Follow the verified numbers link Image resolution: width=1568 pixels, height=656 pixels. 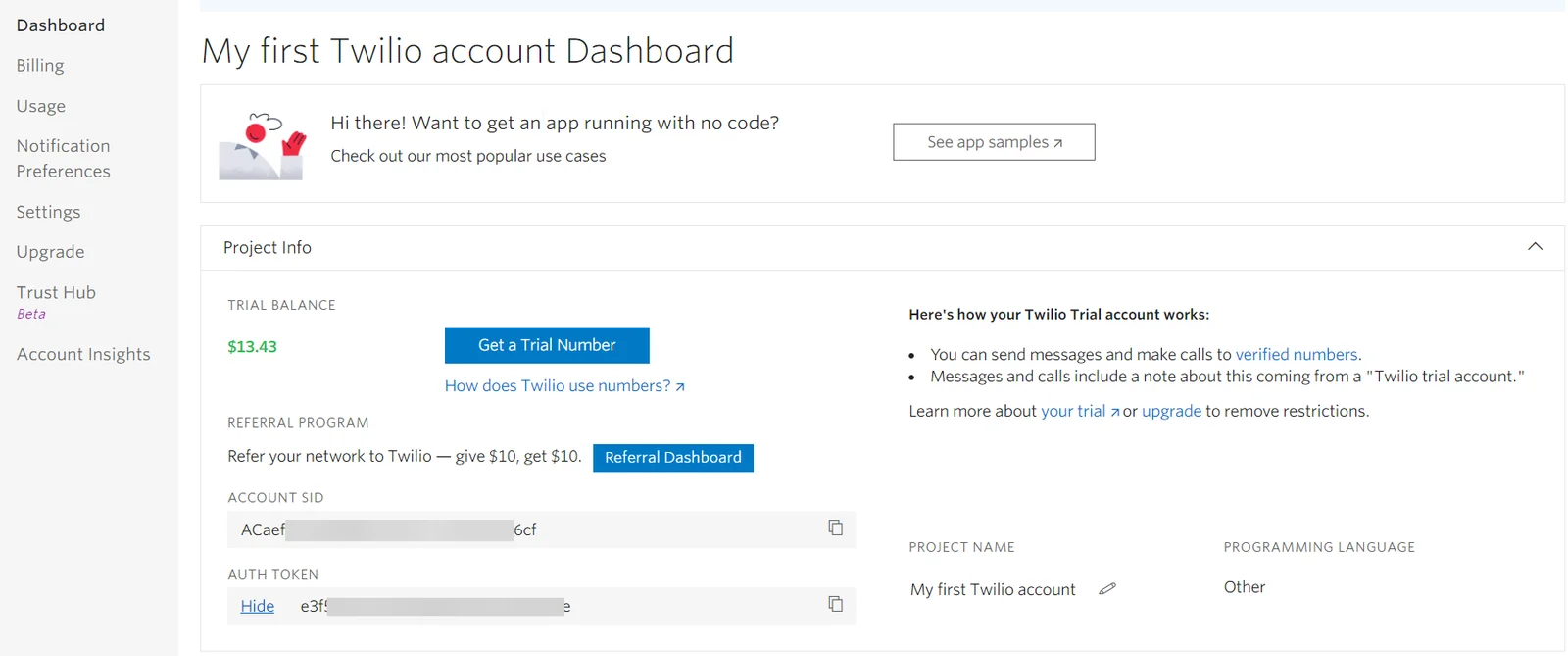[x=1297, y=354]
